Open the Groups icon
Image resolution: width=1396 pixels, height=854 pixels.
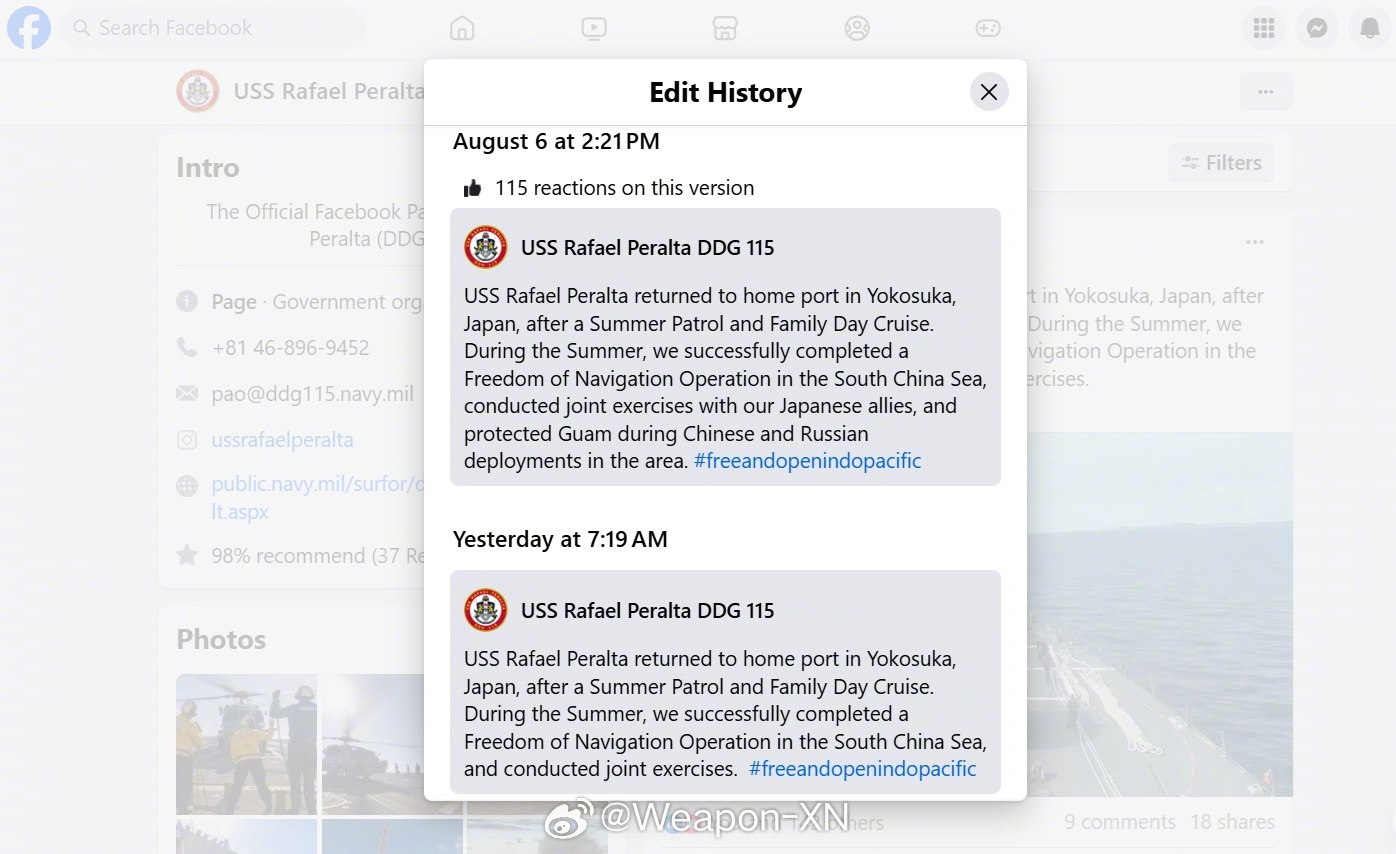(x=857, y=28)
